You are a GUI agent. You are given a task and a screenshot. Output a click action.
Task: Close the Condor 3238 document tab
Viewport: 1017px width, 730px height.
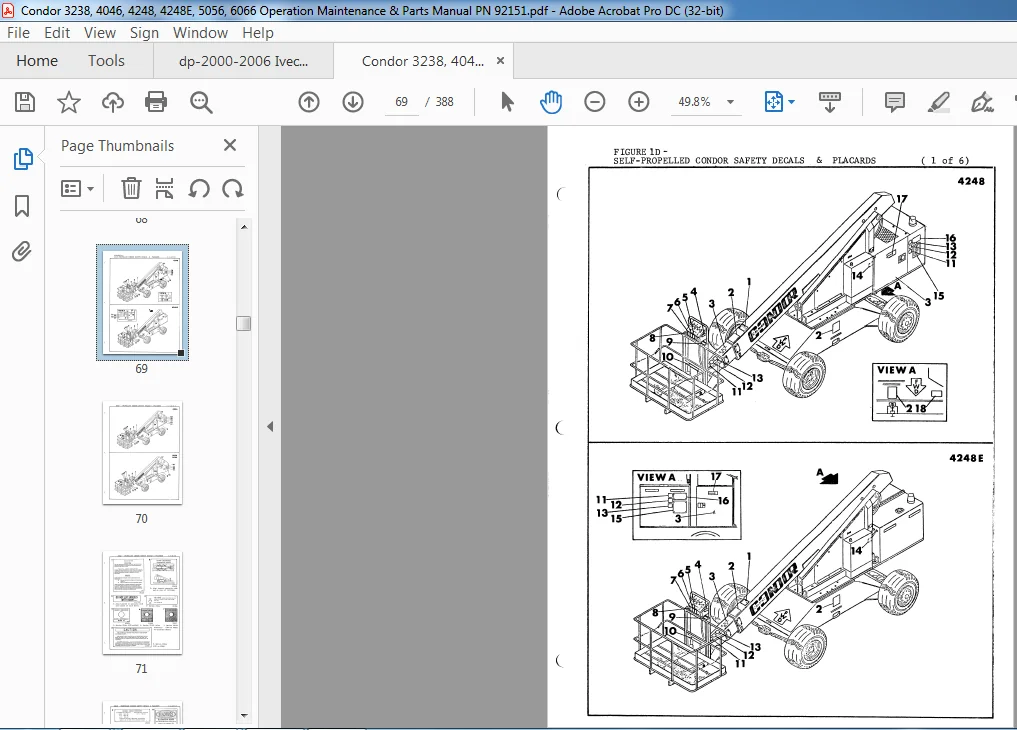[x=500, y=60]
